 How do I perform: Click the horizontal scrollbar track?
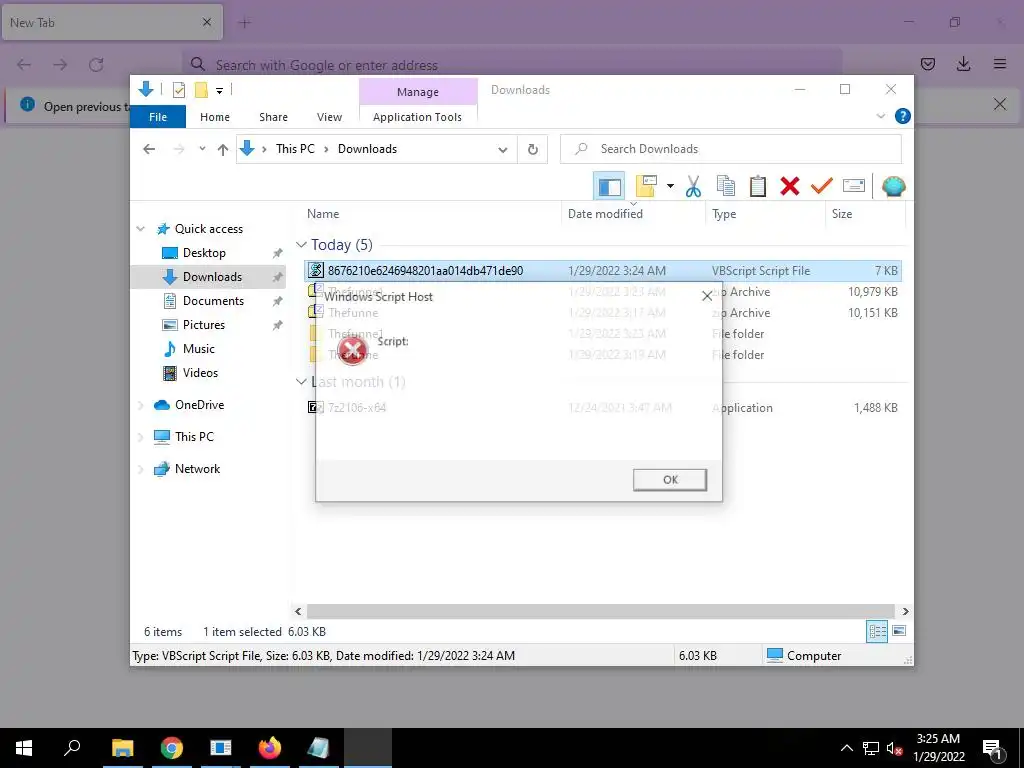tap(601, 611)
